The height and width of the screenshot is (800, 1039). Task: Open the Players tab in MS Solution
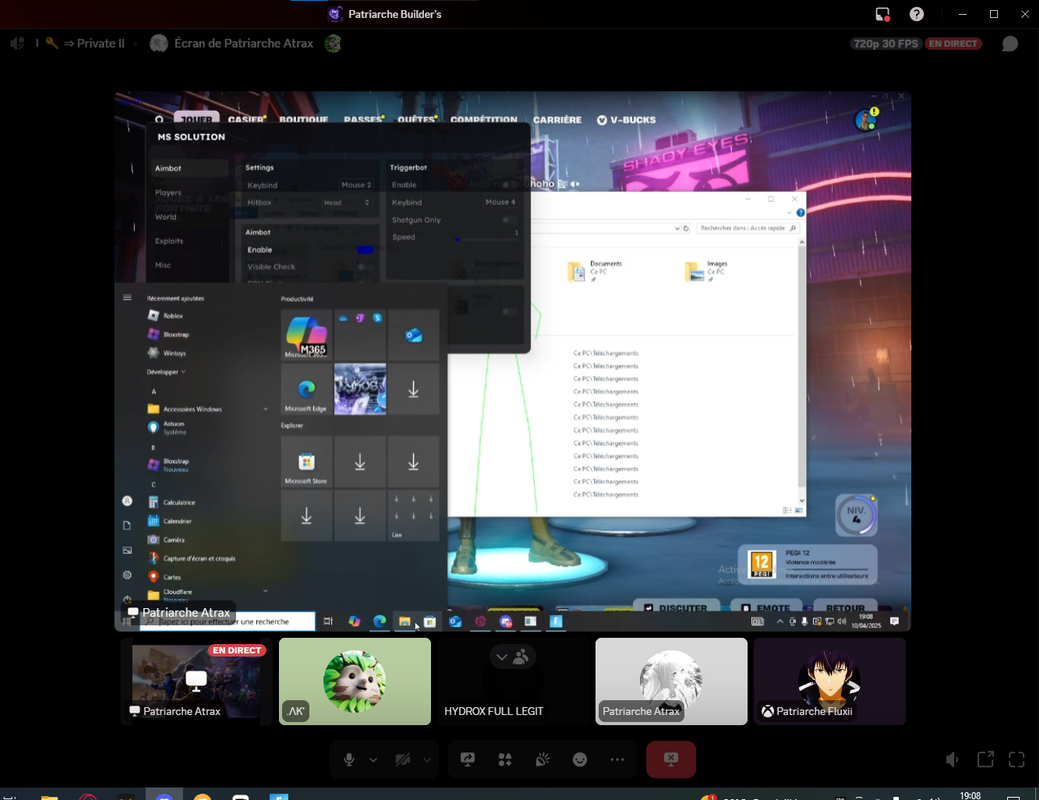point(168,193)
